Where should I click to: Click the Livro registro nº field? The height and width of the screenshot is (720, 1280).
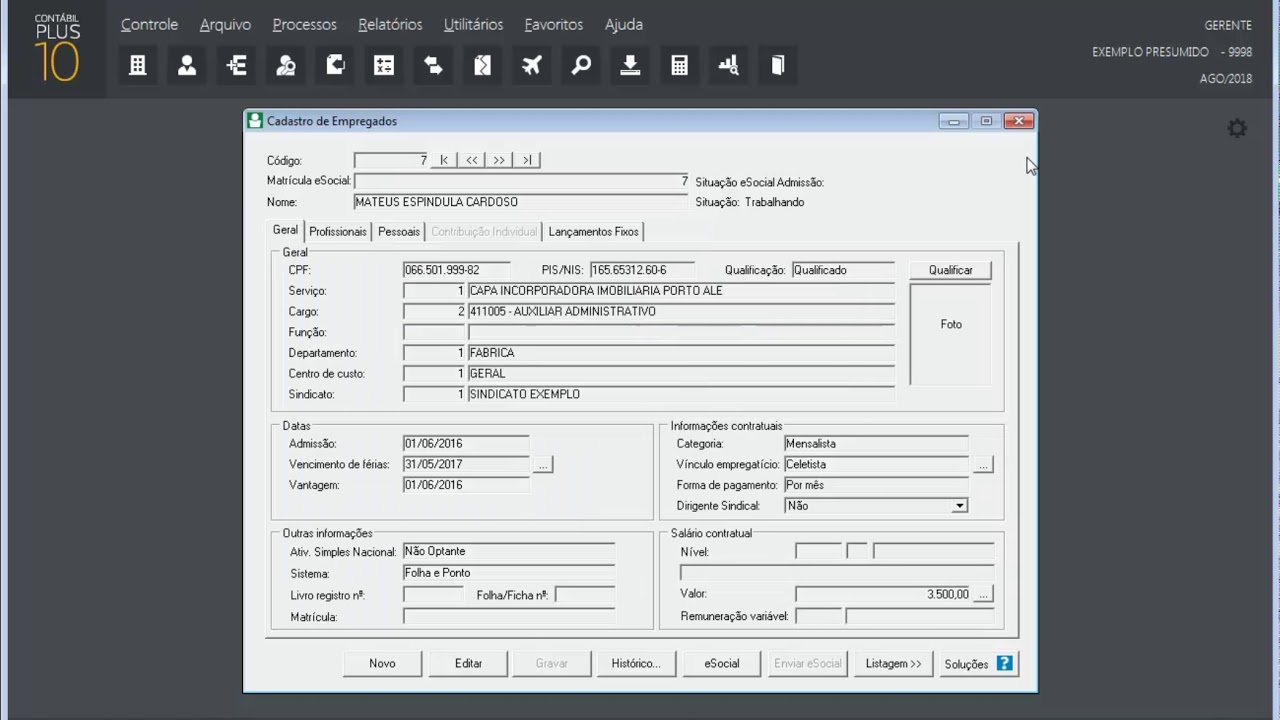[434, 595]
